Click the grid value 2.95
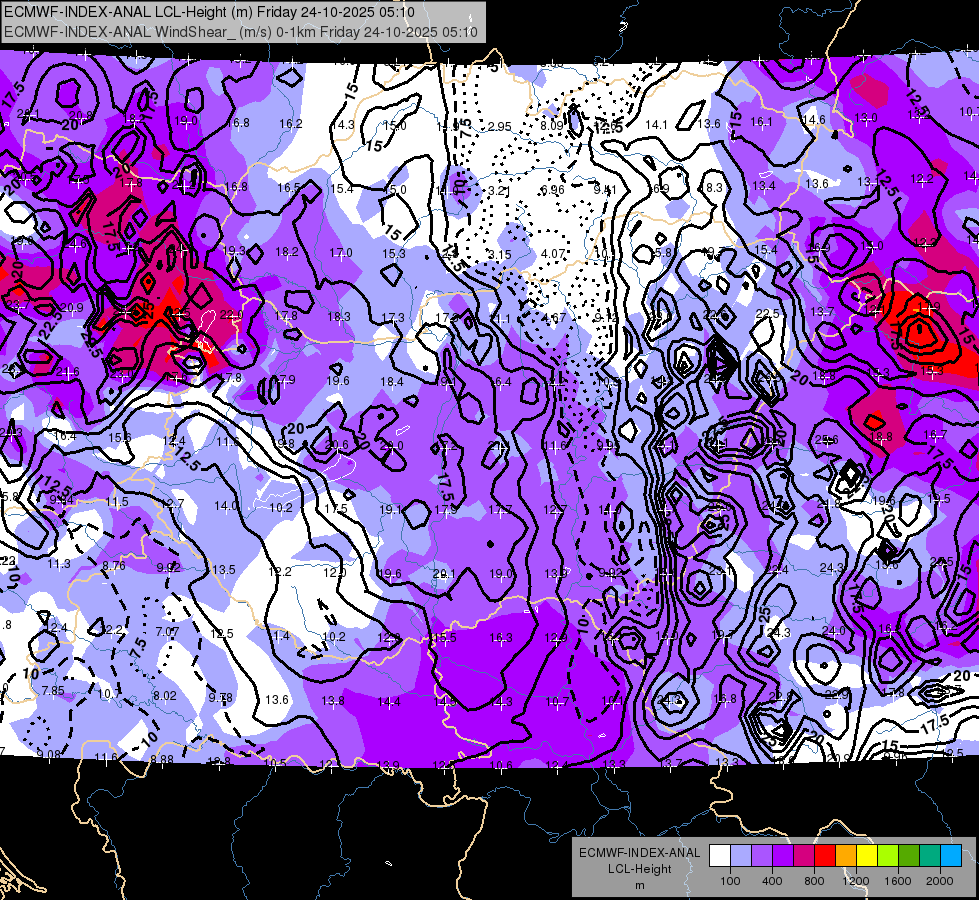979x900 pixels. point(499,126)
